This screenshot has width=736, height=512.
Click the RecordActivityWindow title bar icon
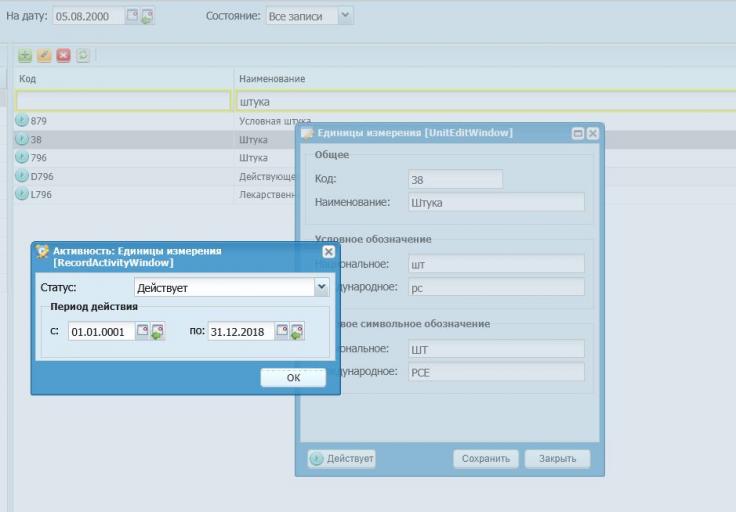(x=42, y=252)
